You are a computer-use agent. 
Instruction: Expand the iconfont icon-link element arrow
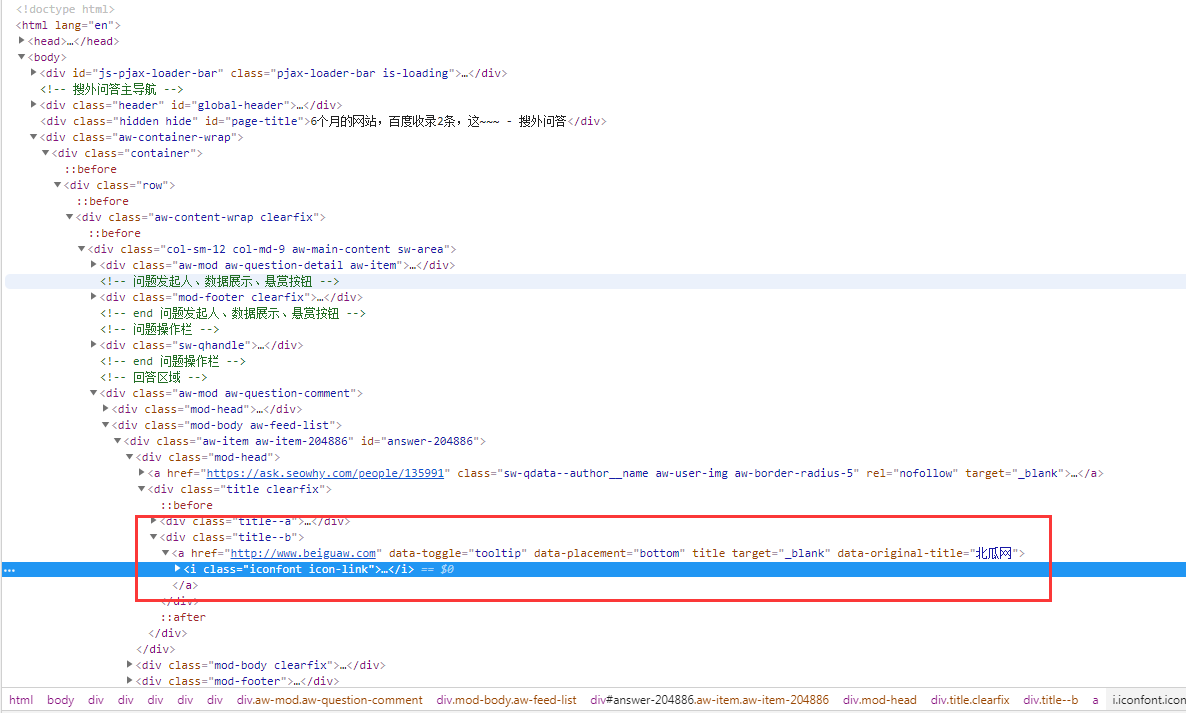coord(177,569)
